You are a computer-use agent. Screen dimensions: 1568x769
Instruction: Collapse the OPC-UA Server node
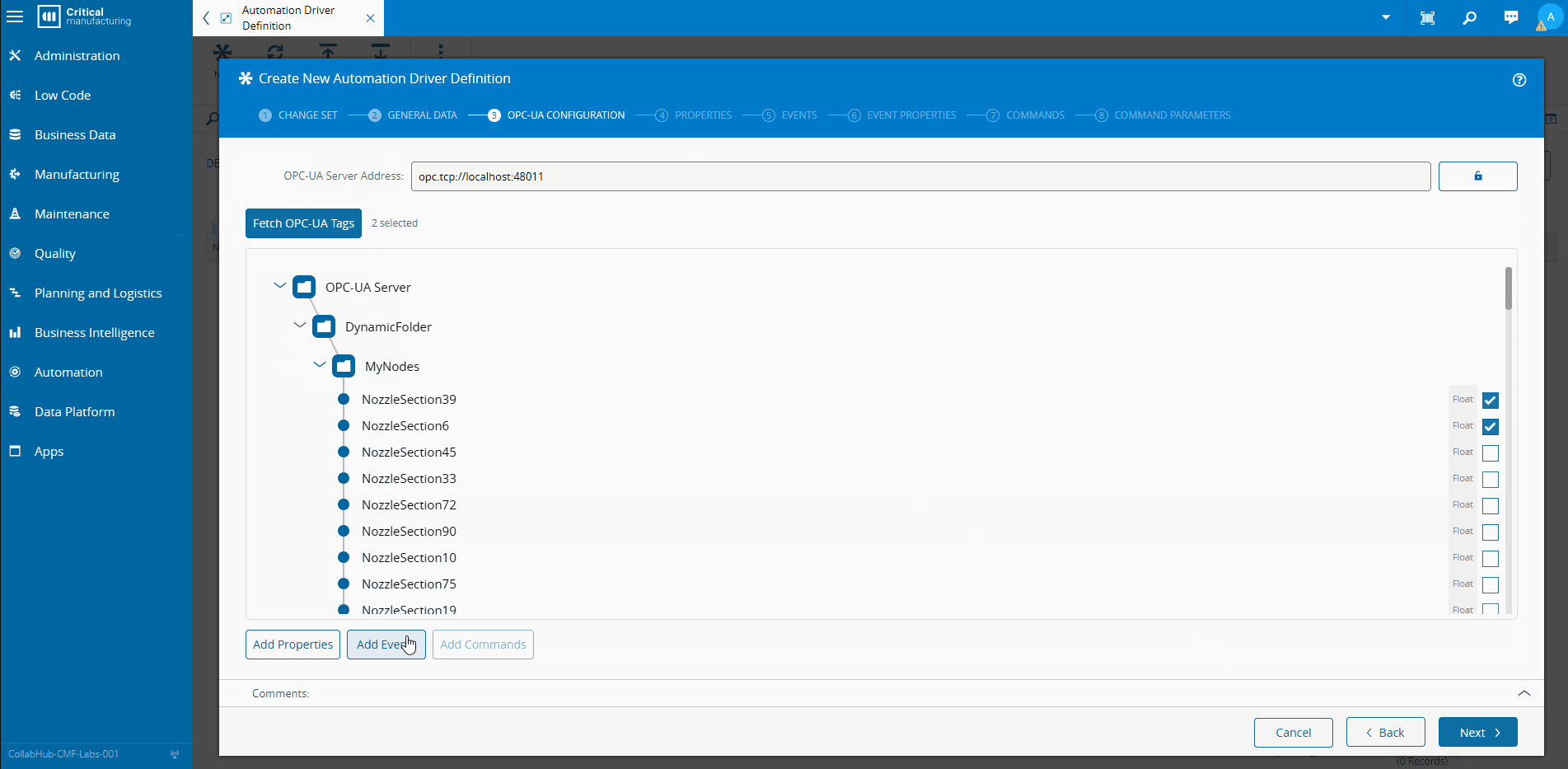[280, 286]
